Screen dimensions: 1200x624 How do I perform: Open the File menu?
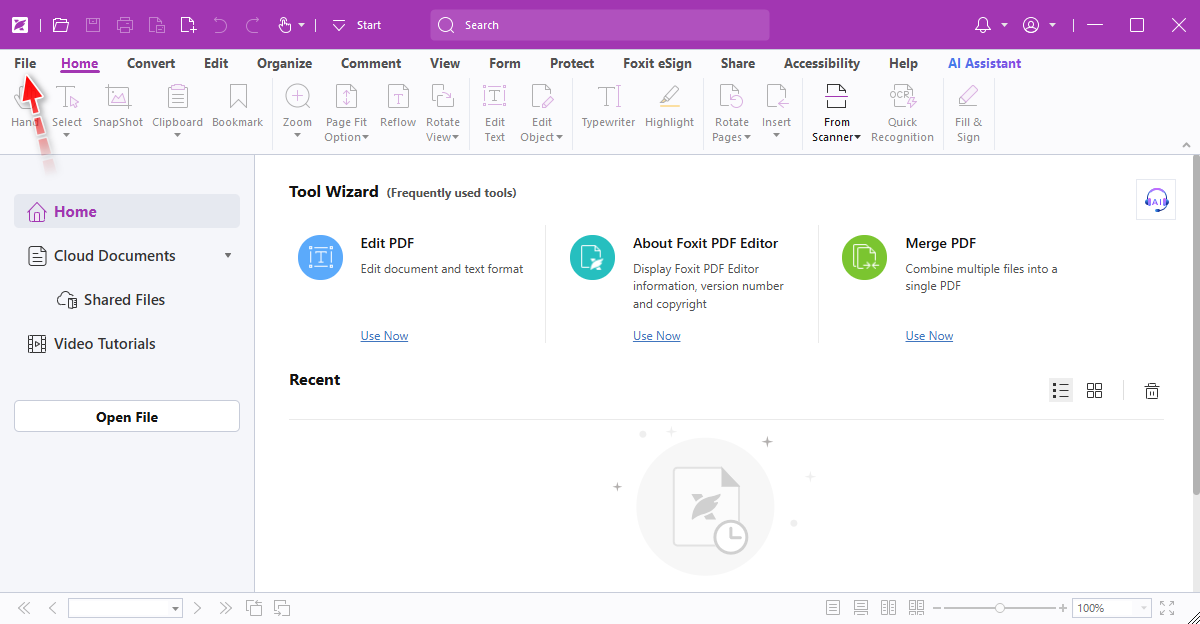pos(25,63)
